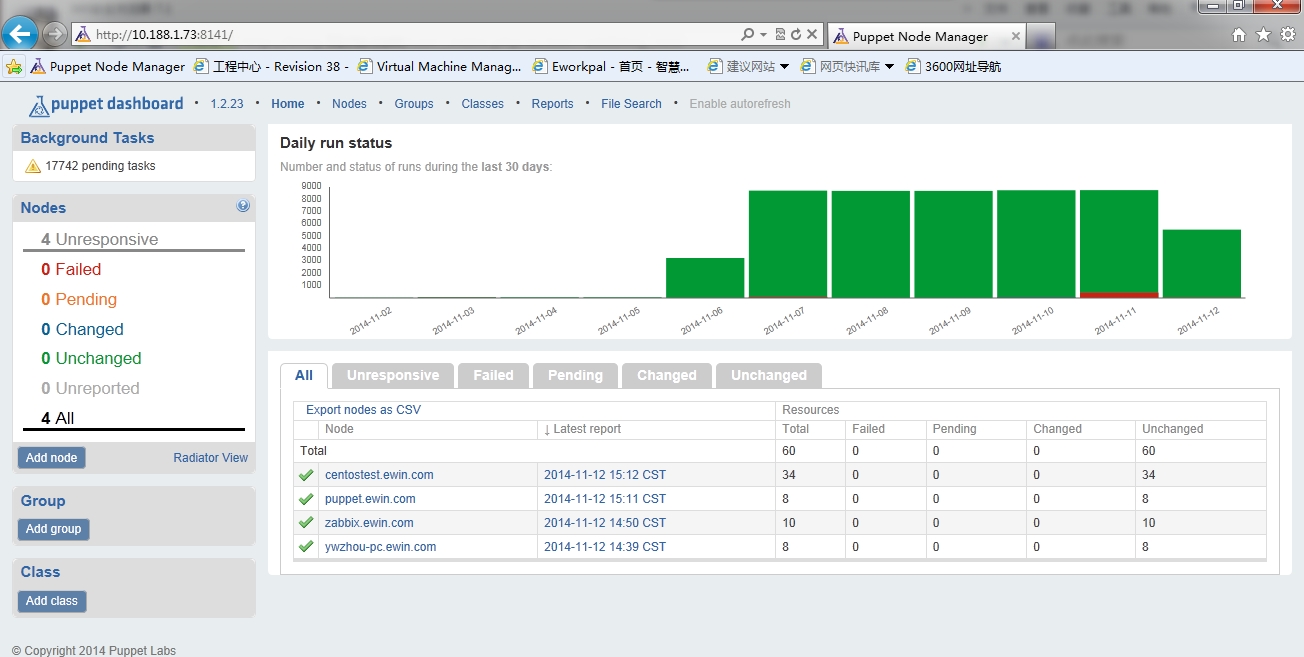
Task: Open the Puppet Node Manager bookmark
Action: point(108,67)
